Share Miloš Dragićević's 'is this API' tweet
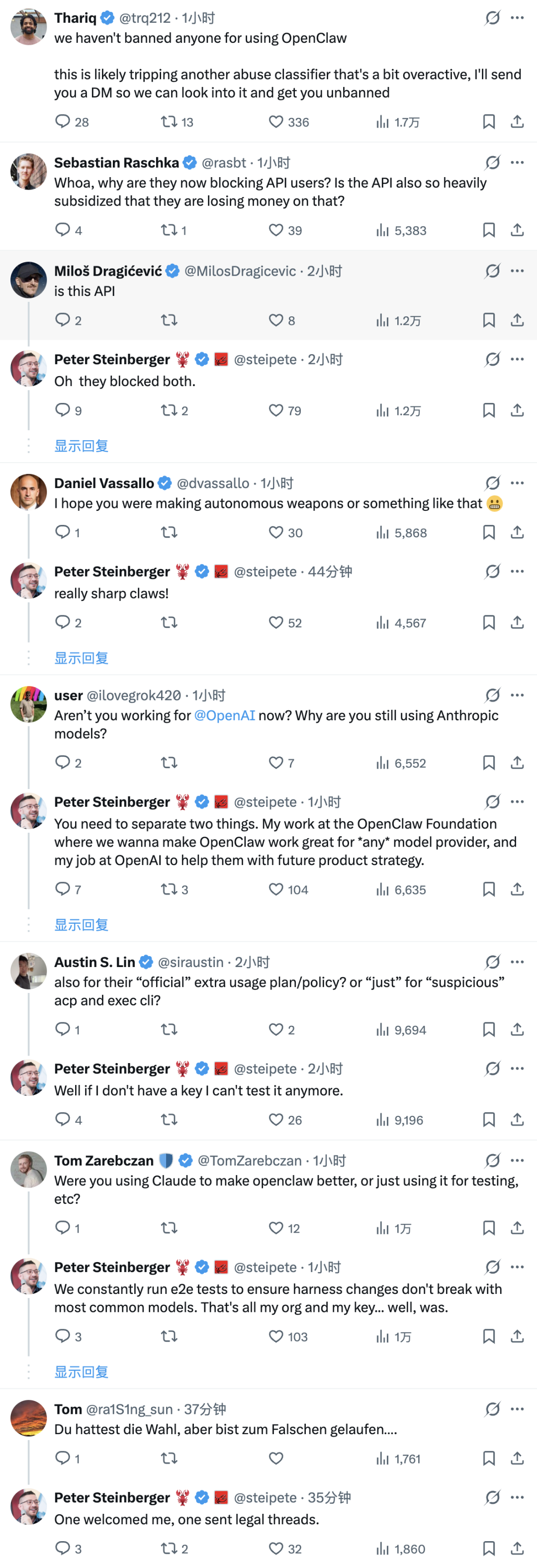537x1568 pixels. click(517, 320)
